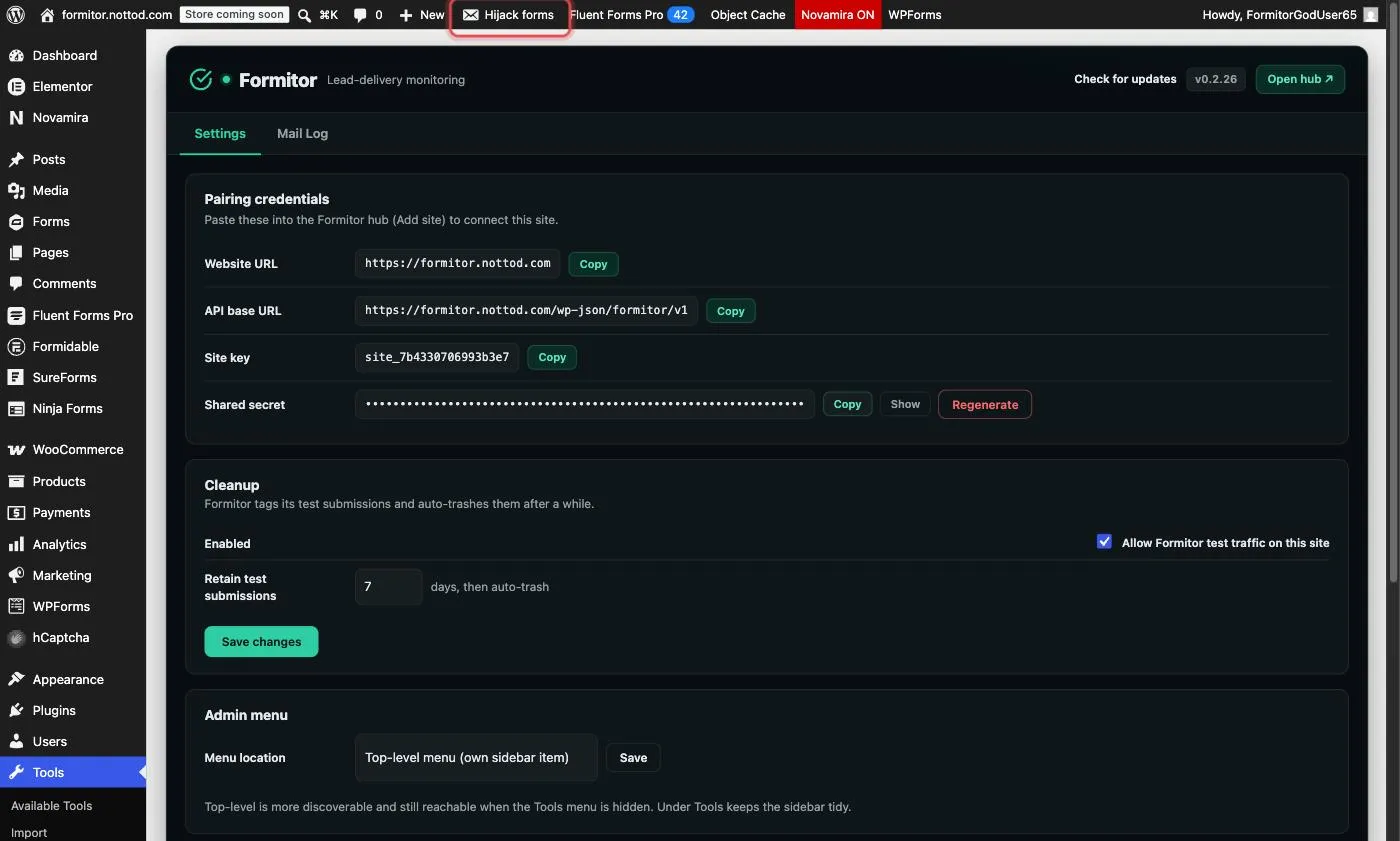Copy the Website URL
This screenshot has width=1400, height=841.
(x=593, y=264)
